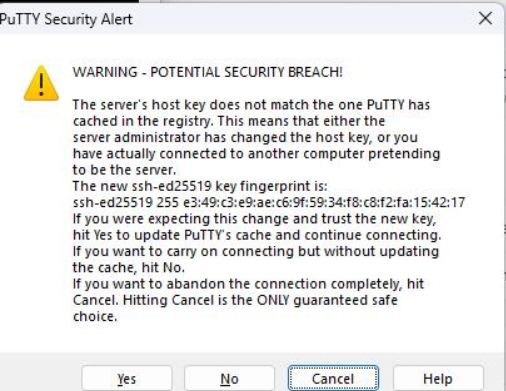Open the Help button
506x391 pixels.
click(438, 379)
